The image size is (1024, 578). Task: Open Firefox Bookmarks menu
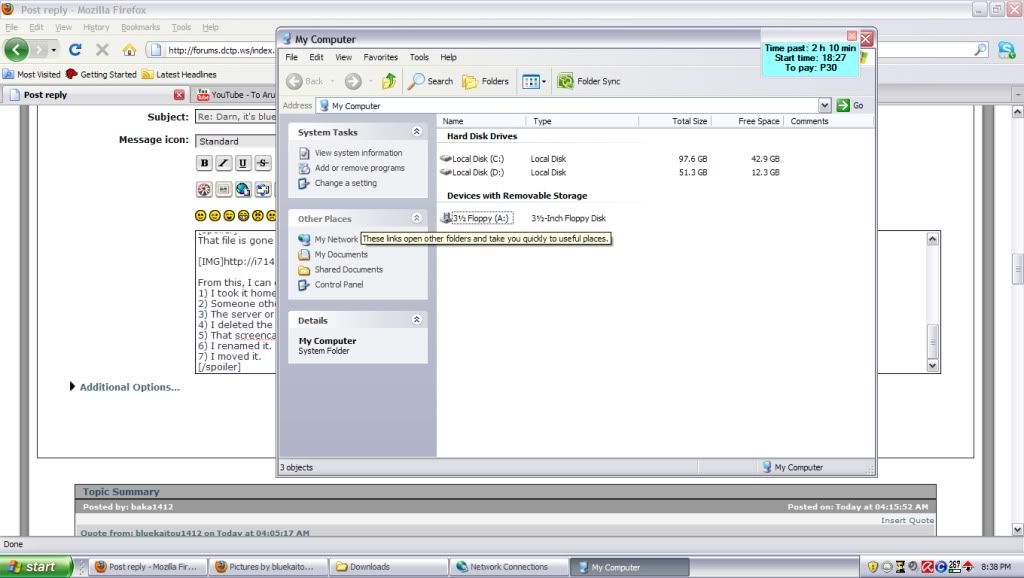click(140, 27)
